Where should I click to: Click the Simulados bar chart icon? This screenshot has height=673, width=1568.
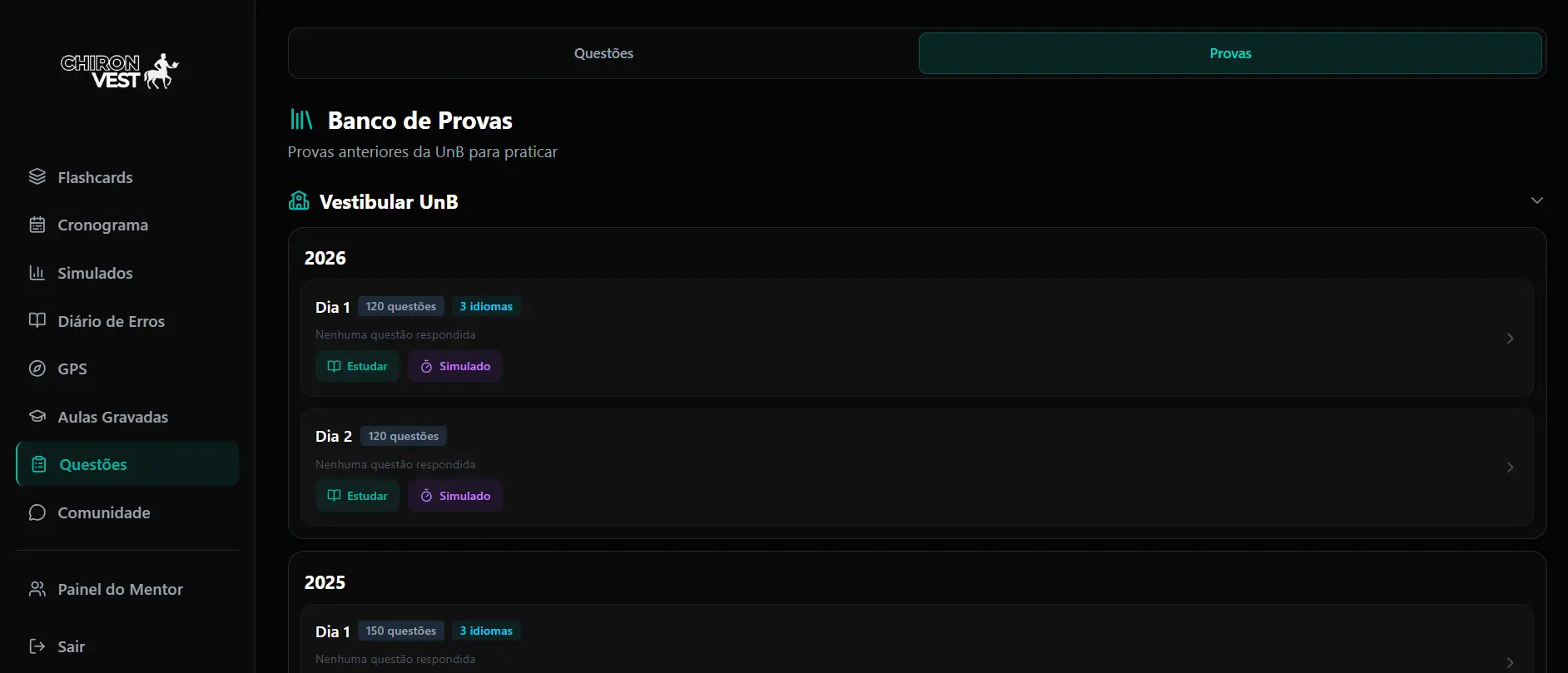tap(37, 273)
